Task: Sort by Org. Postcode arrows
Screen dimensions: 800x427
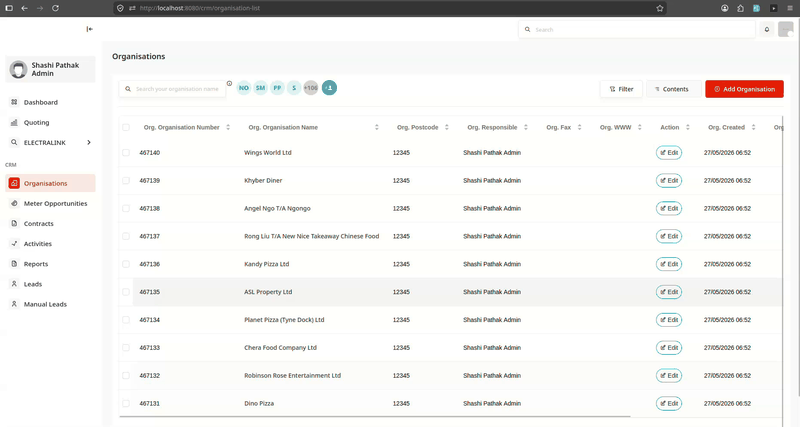Action: 446,127
